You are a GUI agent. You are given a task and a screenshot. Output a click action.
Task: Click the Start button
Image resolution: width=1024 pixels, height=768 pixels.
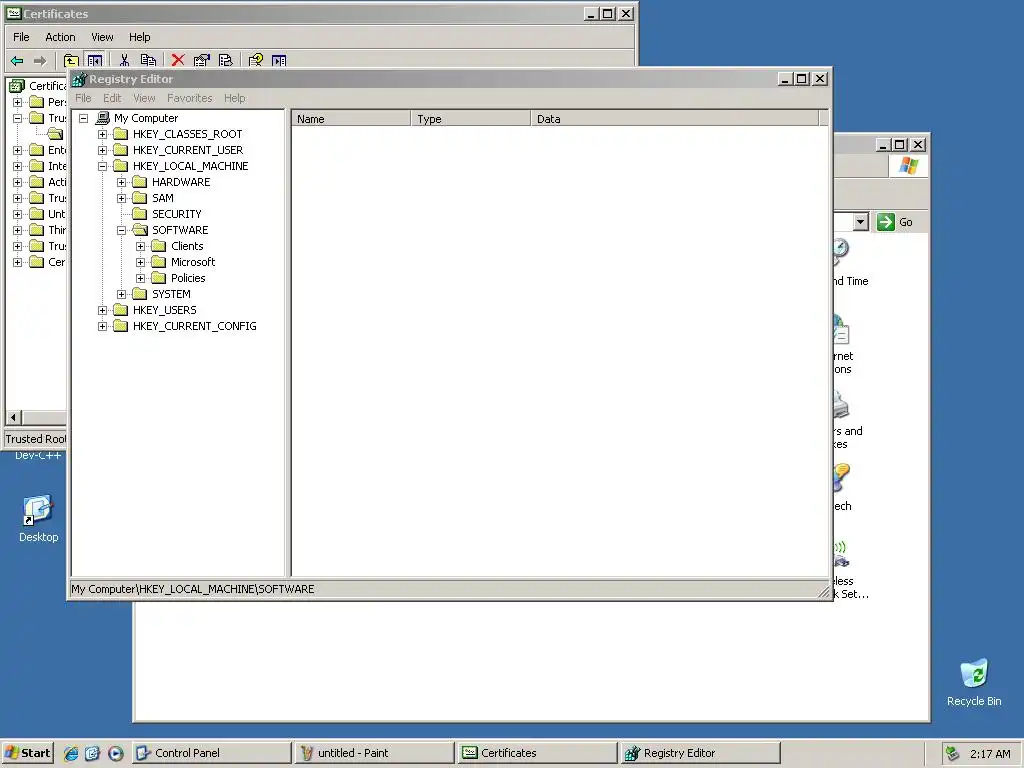(x=27, y=753)
